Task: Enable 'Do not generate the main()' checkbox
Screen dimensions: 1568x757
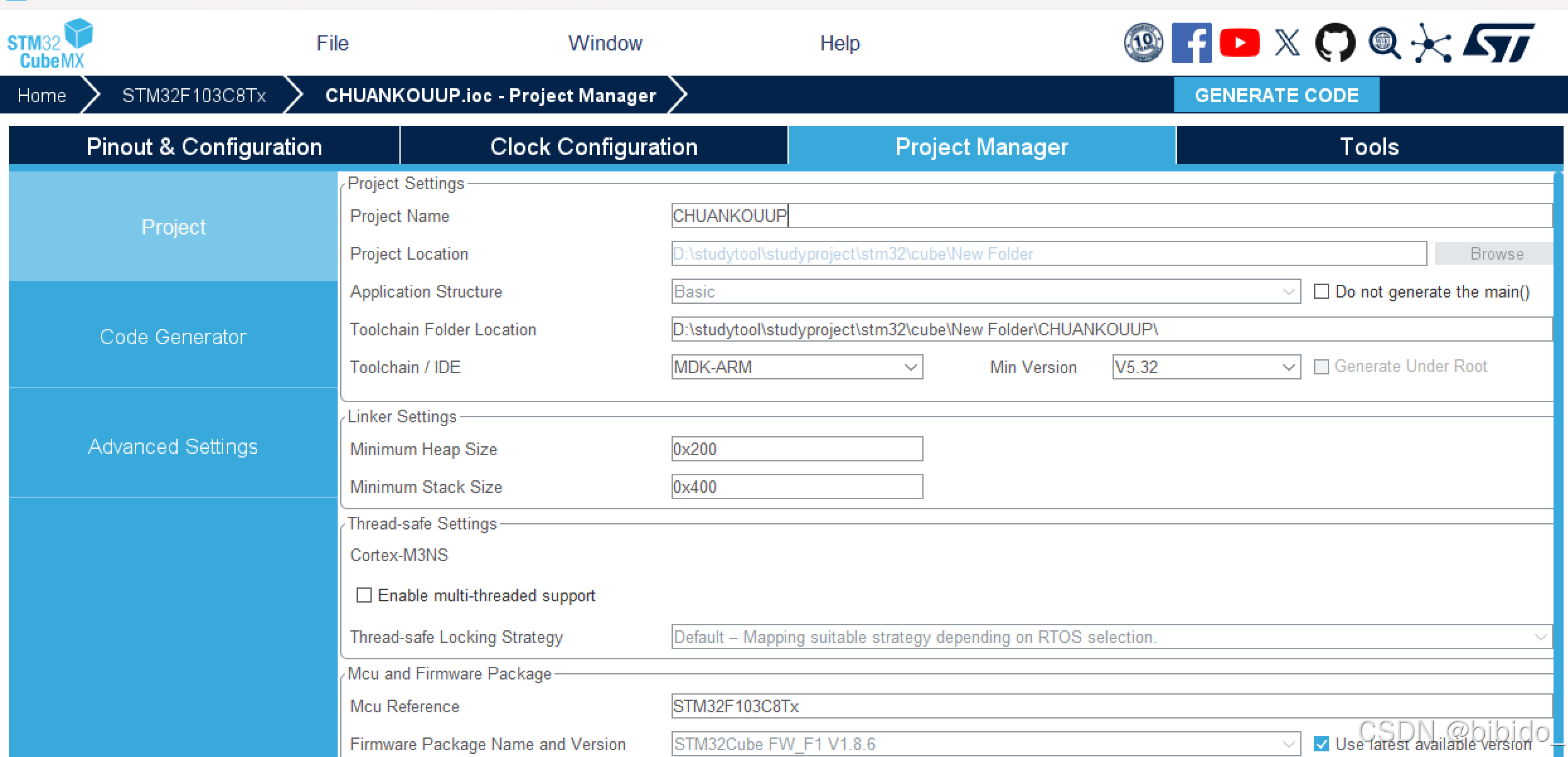Action: coord(1321,292)
